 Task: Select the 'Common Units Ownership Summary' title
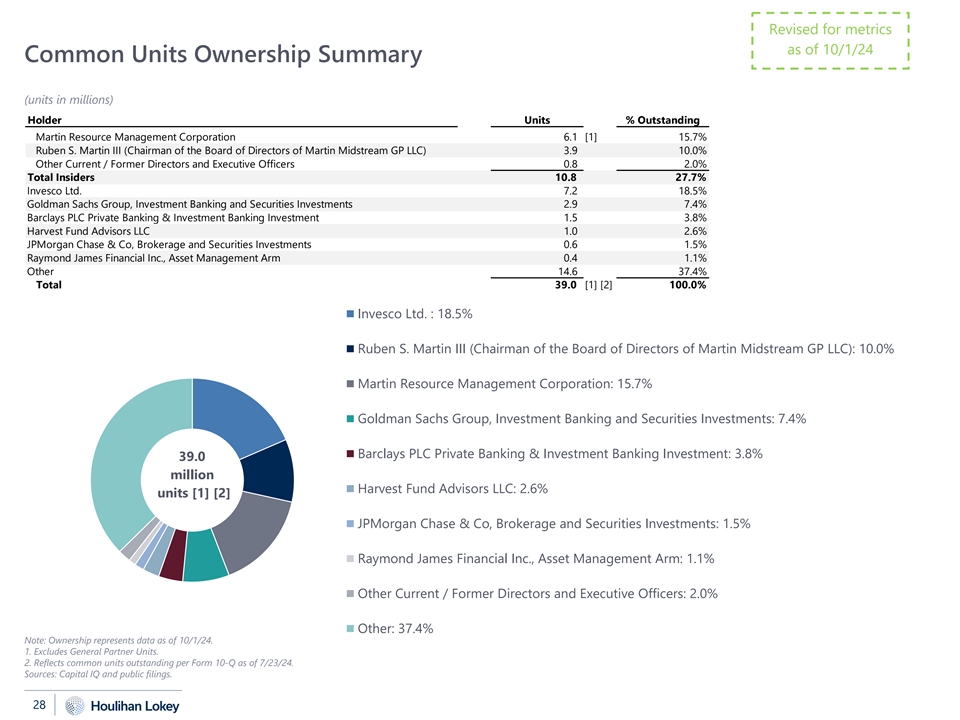tap(224, 54)
